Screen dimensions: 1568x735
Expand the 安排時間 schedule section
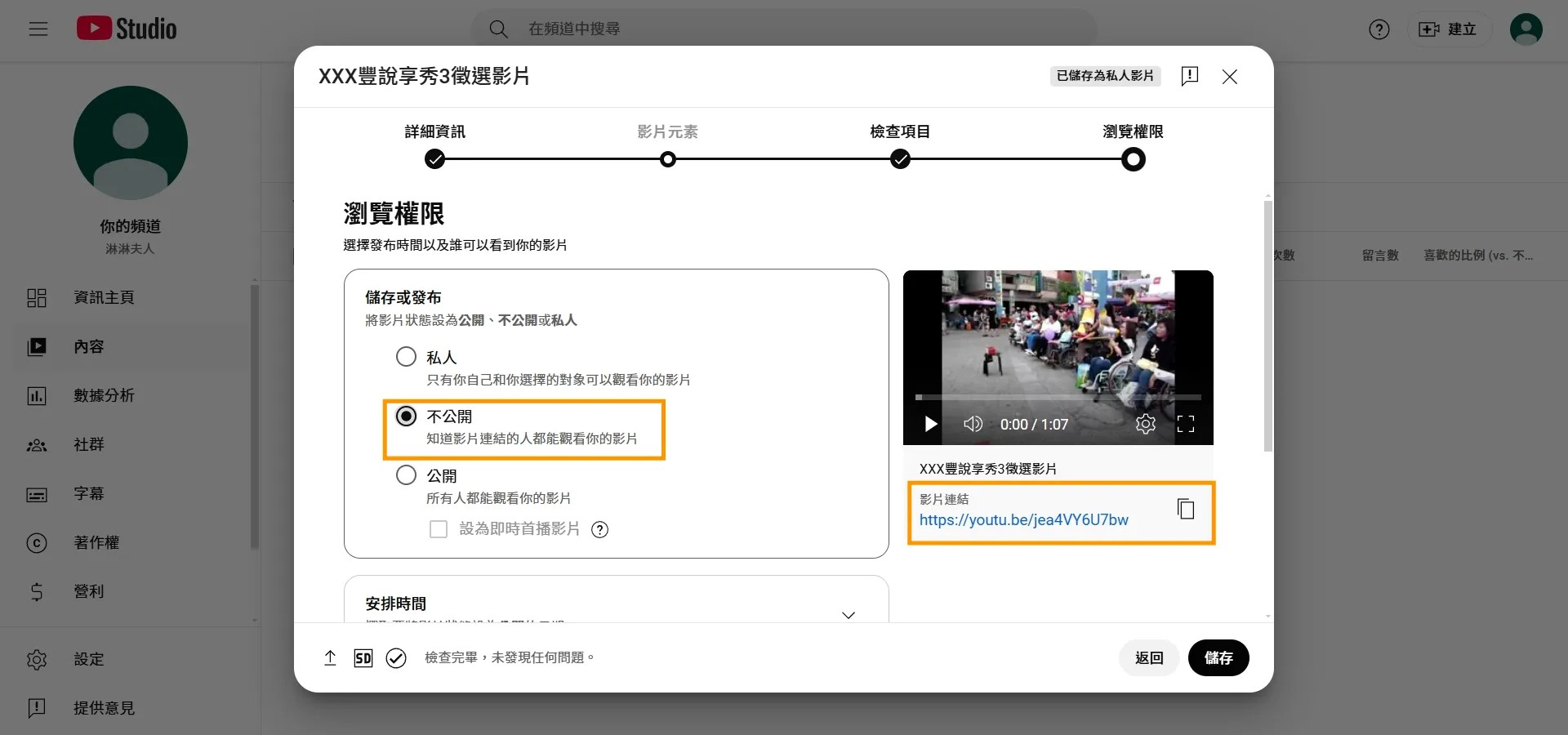849,615
